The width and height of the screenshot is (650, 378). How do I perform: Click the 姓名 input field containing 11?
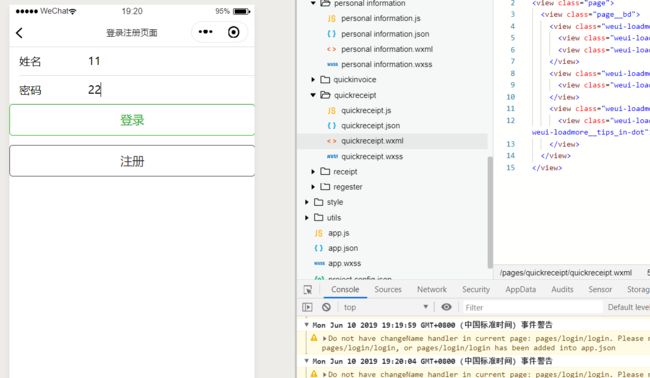[170, 61]
